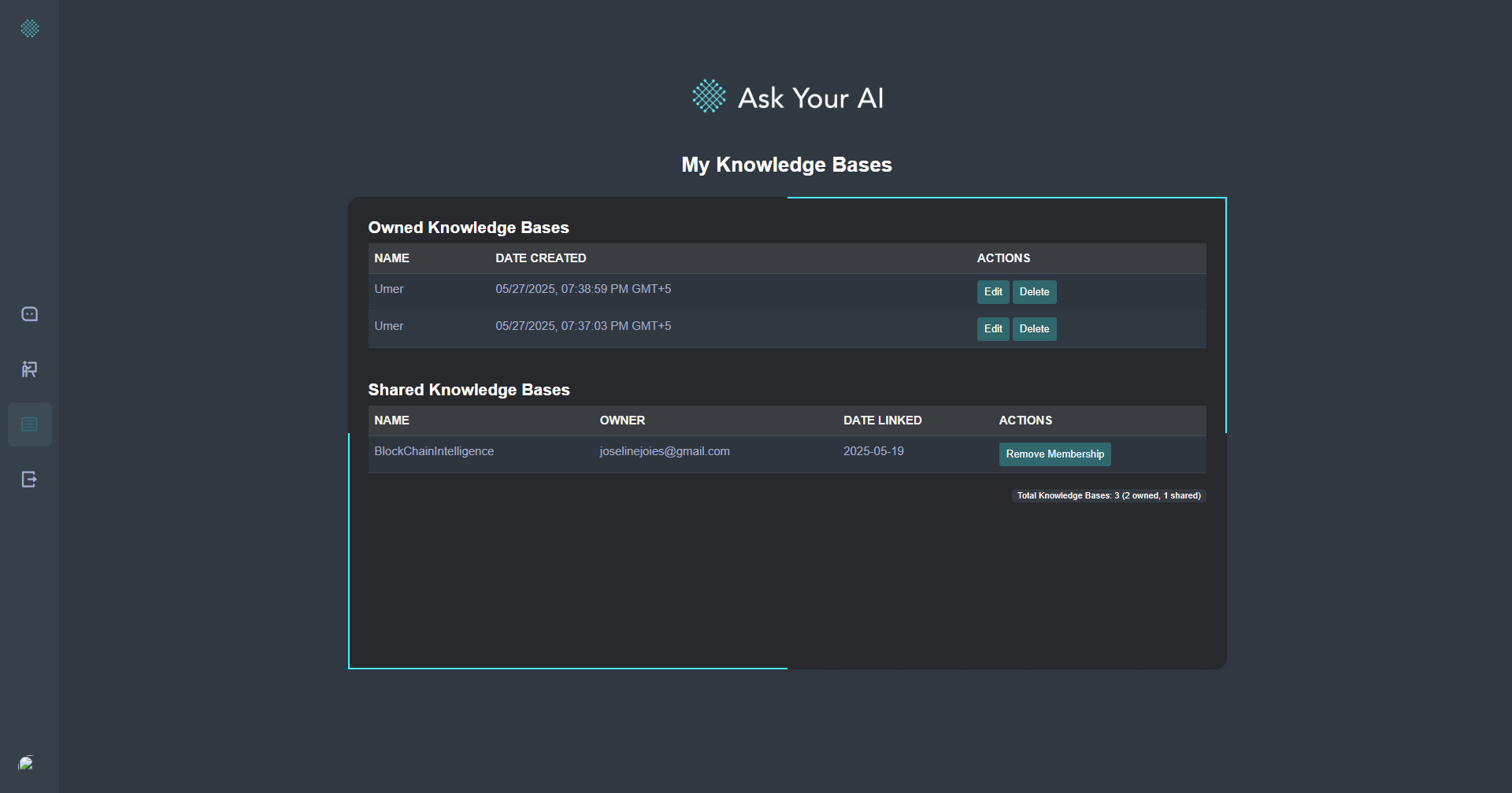Click the owner email joselinejoies@gmail.com
Image resolution: width=1512 pixels, height=793 pixels.
pyautogui.click(x=664, y=450)
